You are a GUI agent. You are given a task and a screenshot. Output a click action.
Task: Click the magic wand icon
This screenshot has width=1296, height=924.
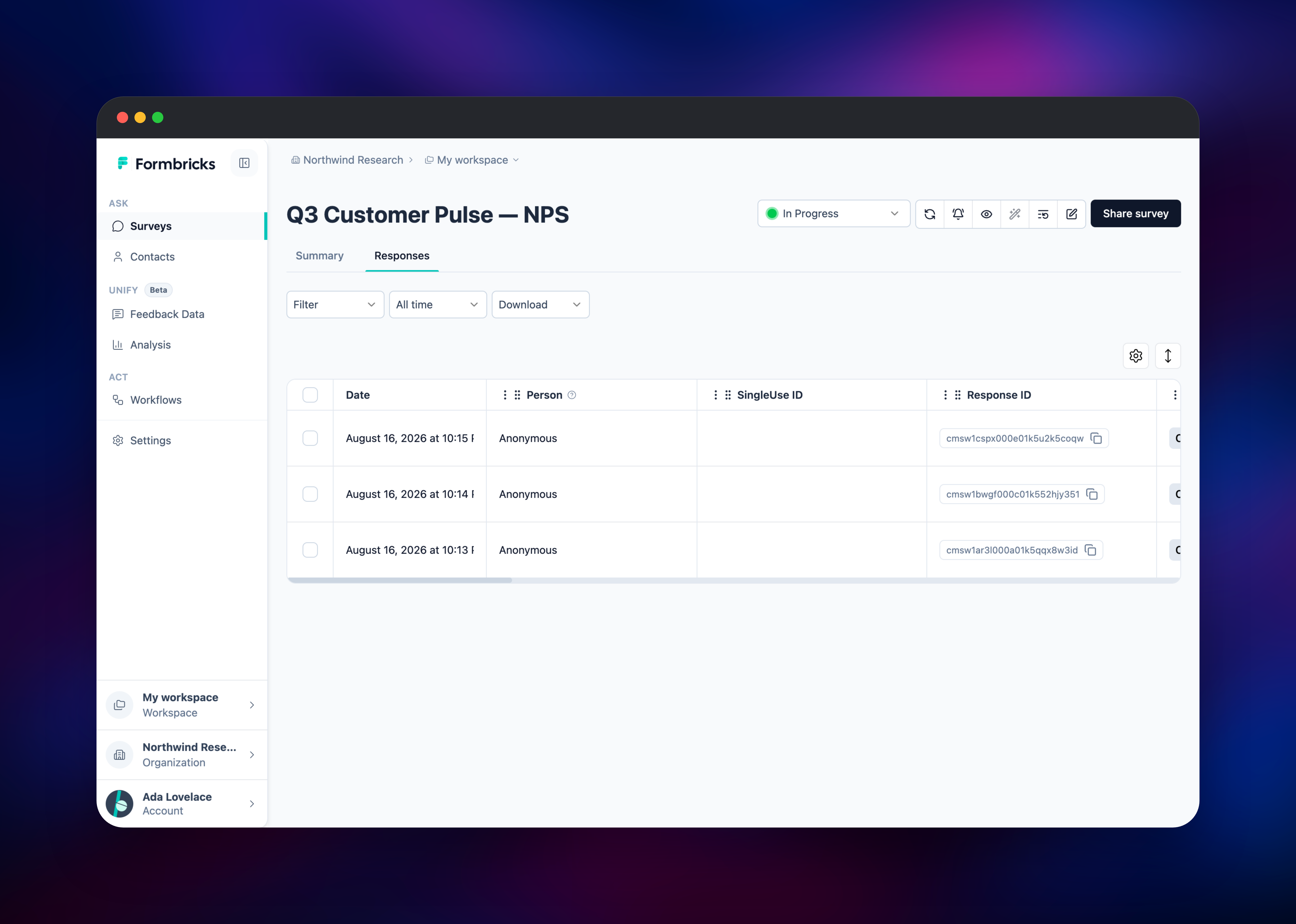click(1015, 214)
